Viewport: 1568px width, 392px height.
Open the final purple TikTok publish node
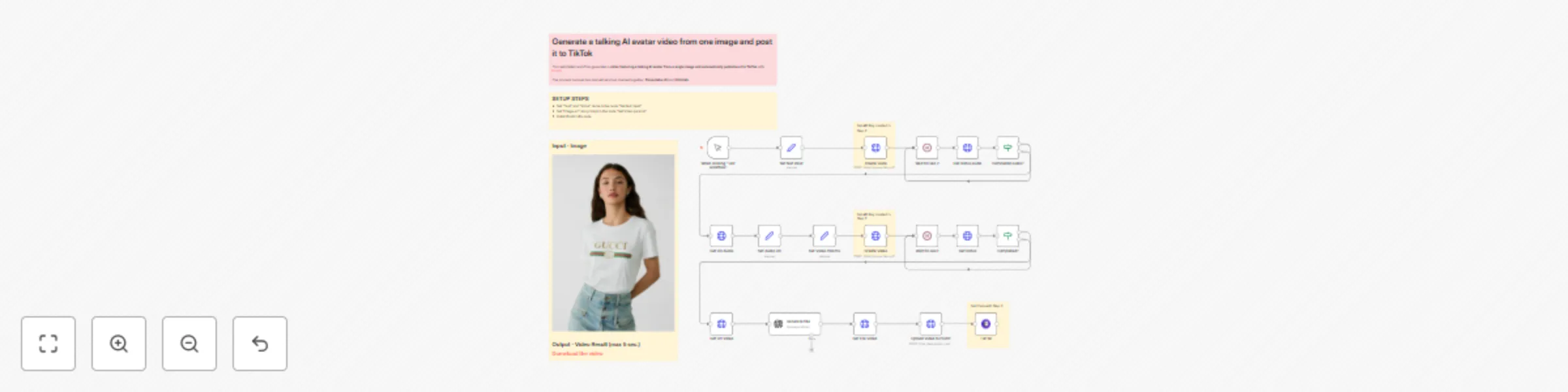[x=985, y=323]
